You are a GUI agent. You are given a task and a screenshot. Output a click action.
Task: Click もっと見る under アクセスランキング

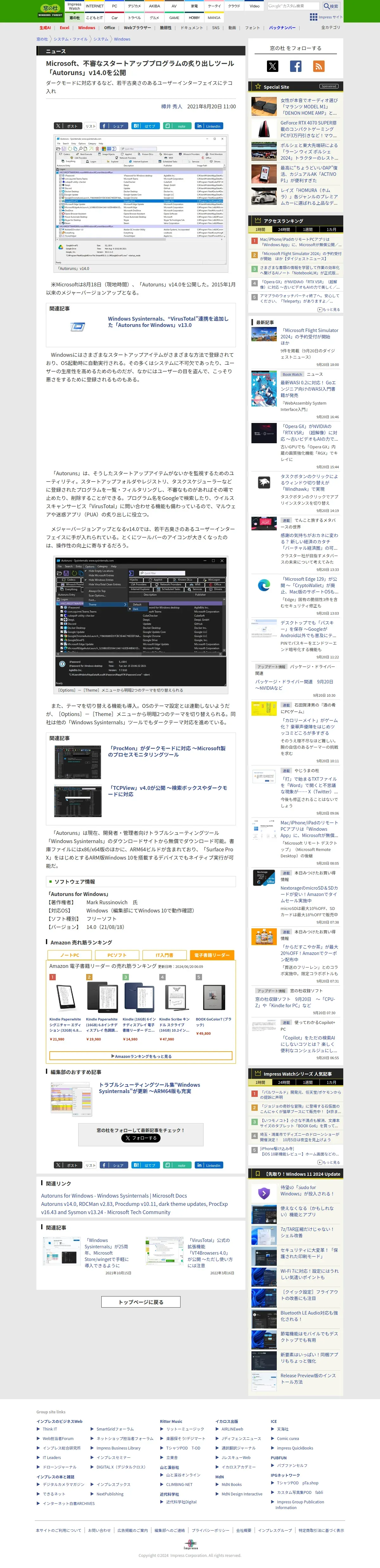pyautogui.click(x=329, y=309)
